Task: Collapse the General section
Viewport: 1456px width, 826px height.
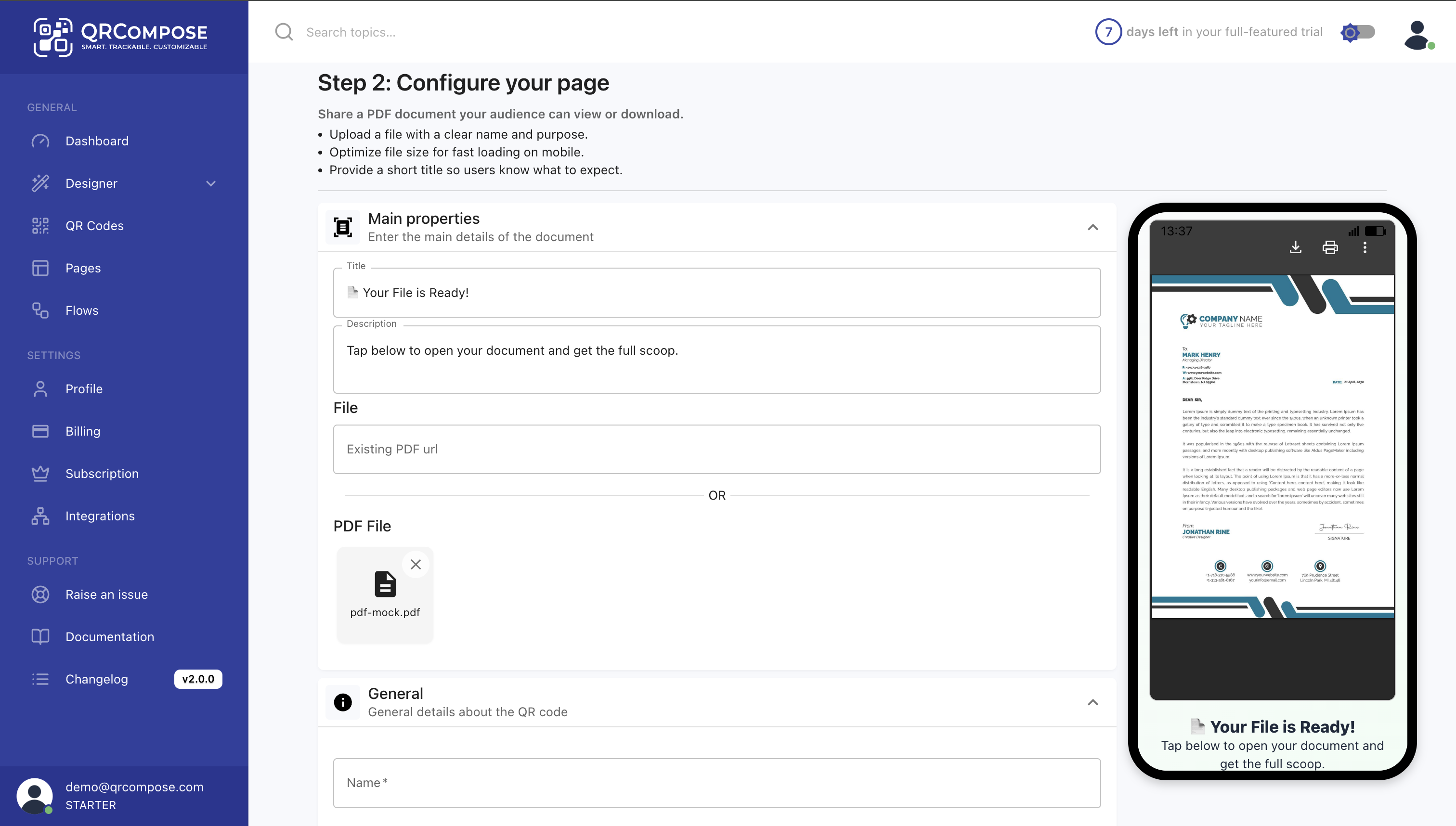Action: click(1092, 702)
